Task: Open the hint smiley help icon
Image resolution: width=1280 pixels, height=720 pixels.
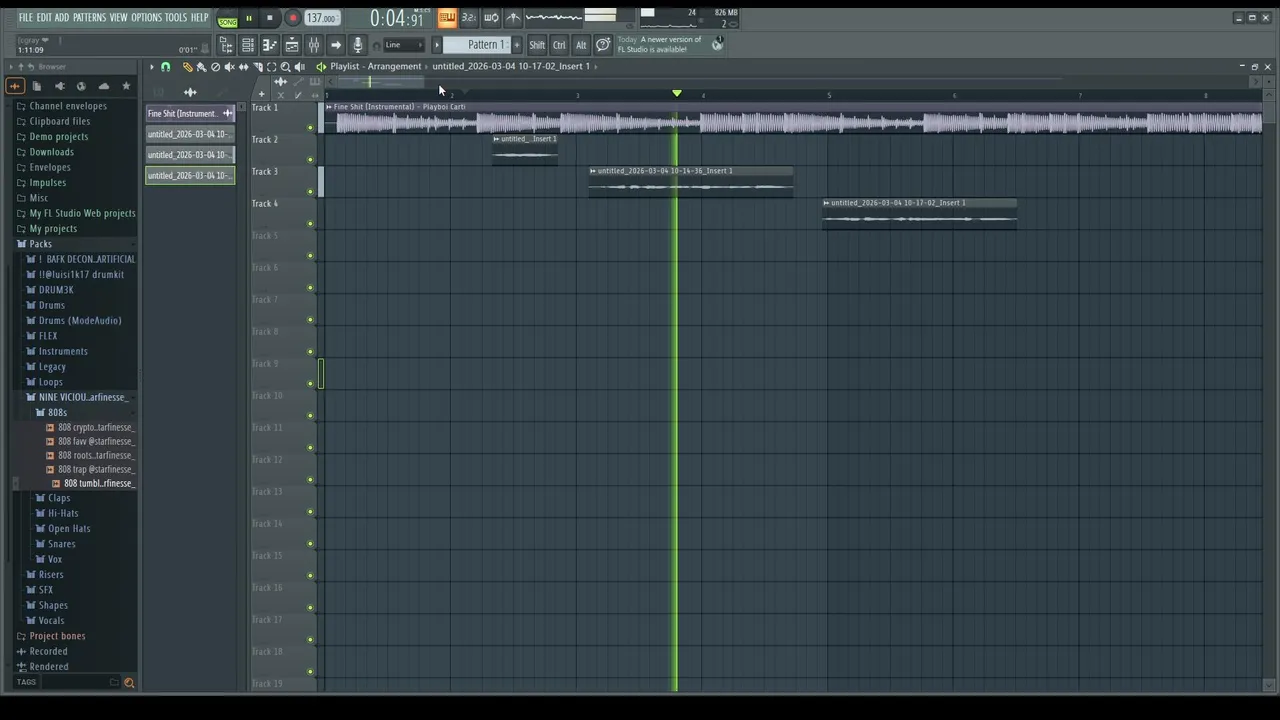Action: pos(603,45)
